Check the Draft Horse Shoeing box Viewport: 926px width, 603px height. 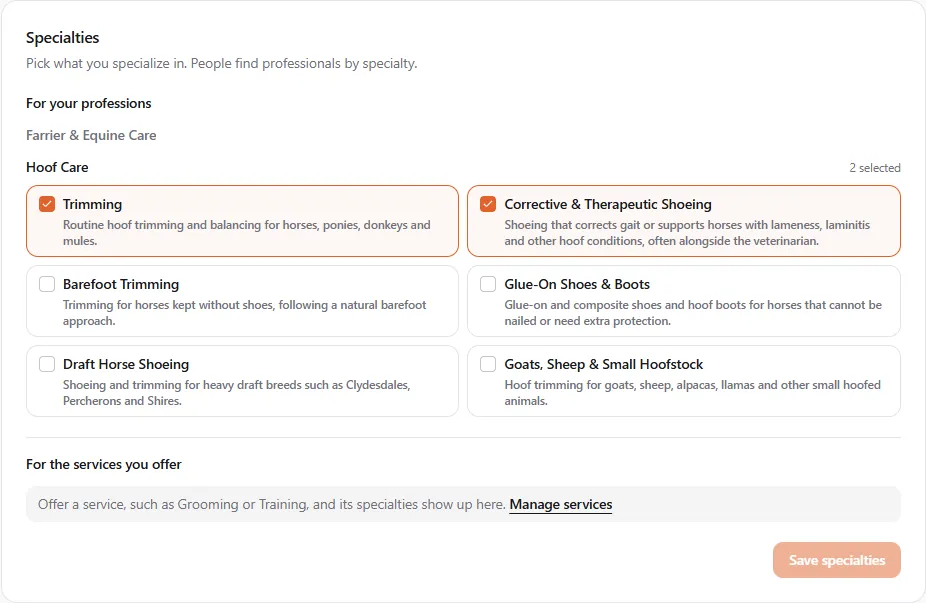click(x=47, y=364)
